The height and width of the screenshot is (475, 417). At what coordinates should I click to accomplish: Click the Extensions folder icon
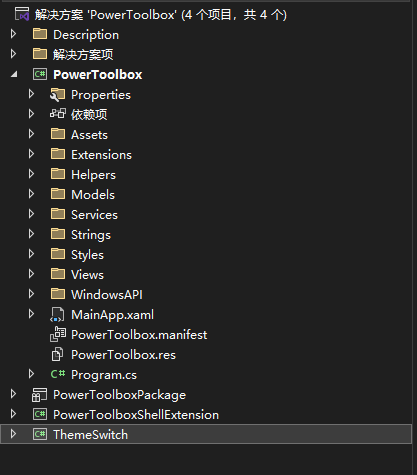[x=58, y=154]
